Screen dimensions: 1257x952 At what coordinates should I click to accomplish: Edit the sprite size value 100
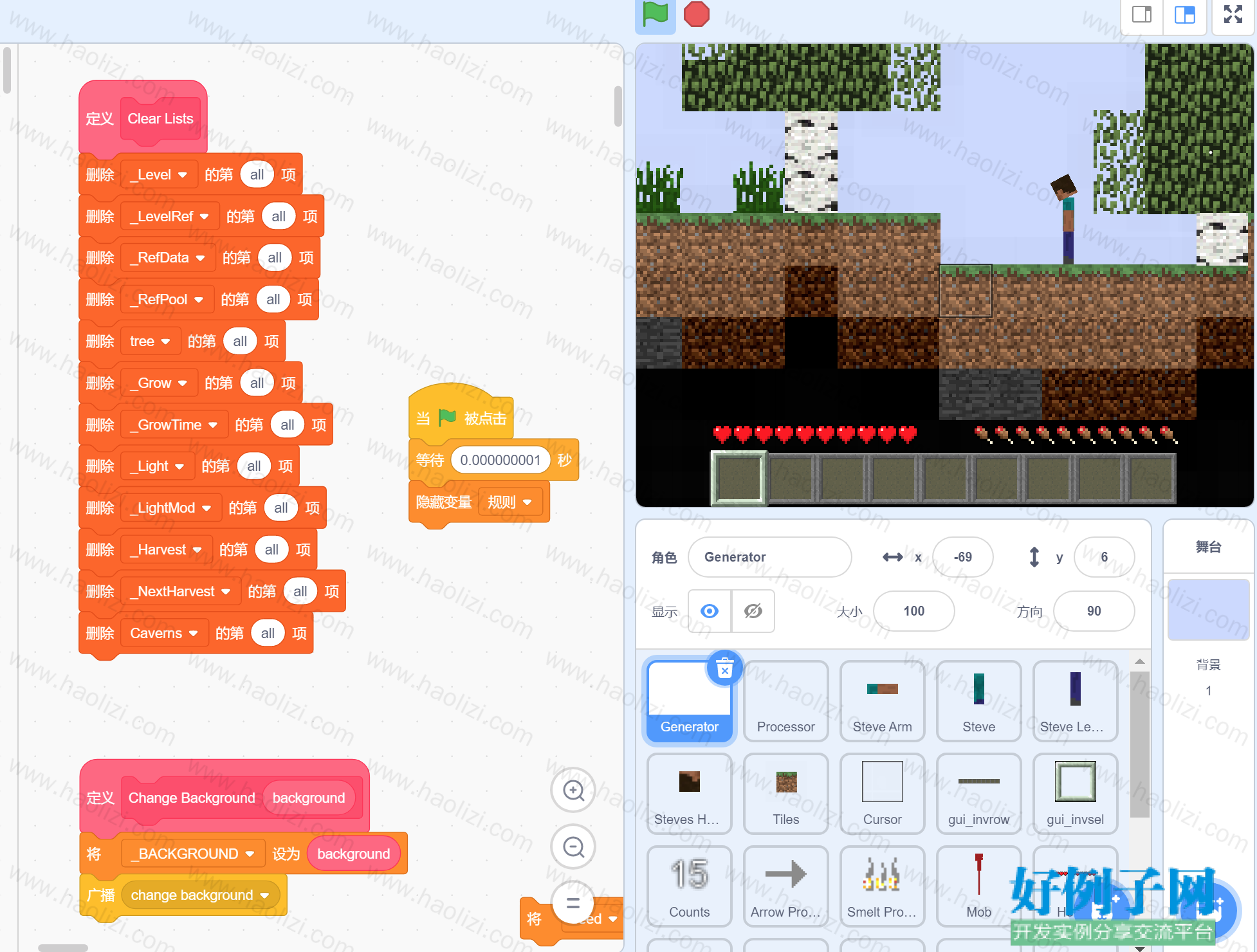(x=913, y=611)
